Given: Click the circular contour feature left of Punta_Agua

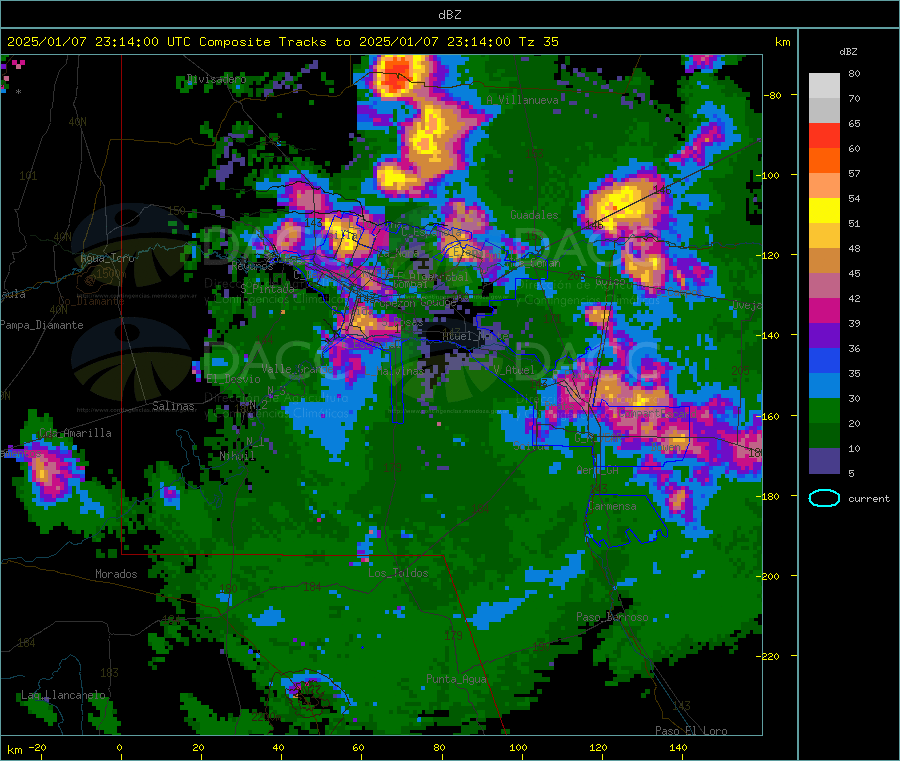Looking at the screenshot, I should (x=308, y=694).
